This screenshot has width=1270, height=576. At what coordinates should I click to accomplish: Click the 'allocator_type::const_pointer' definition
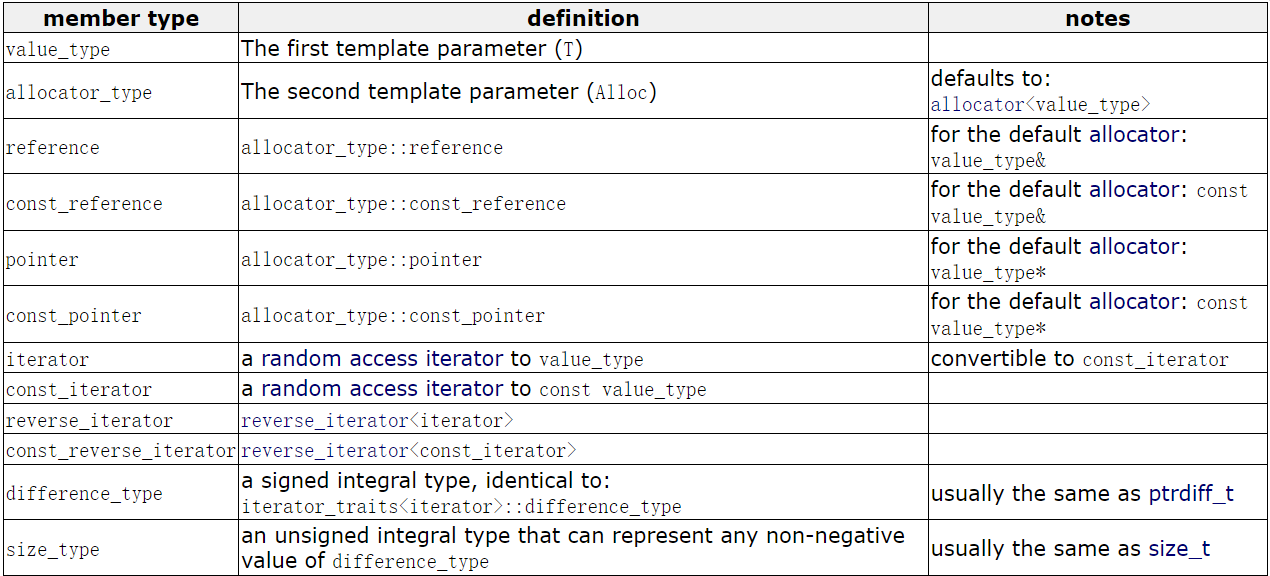[393, 316]
